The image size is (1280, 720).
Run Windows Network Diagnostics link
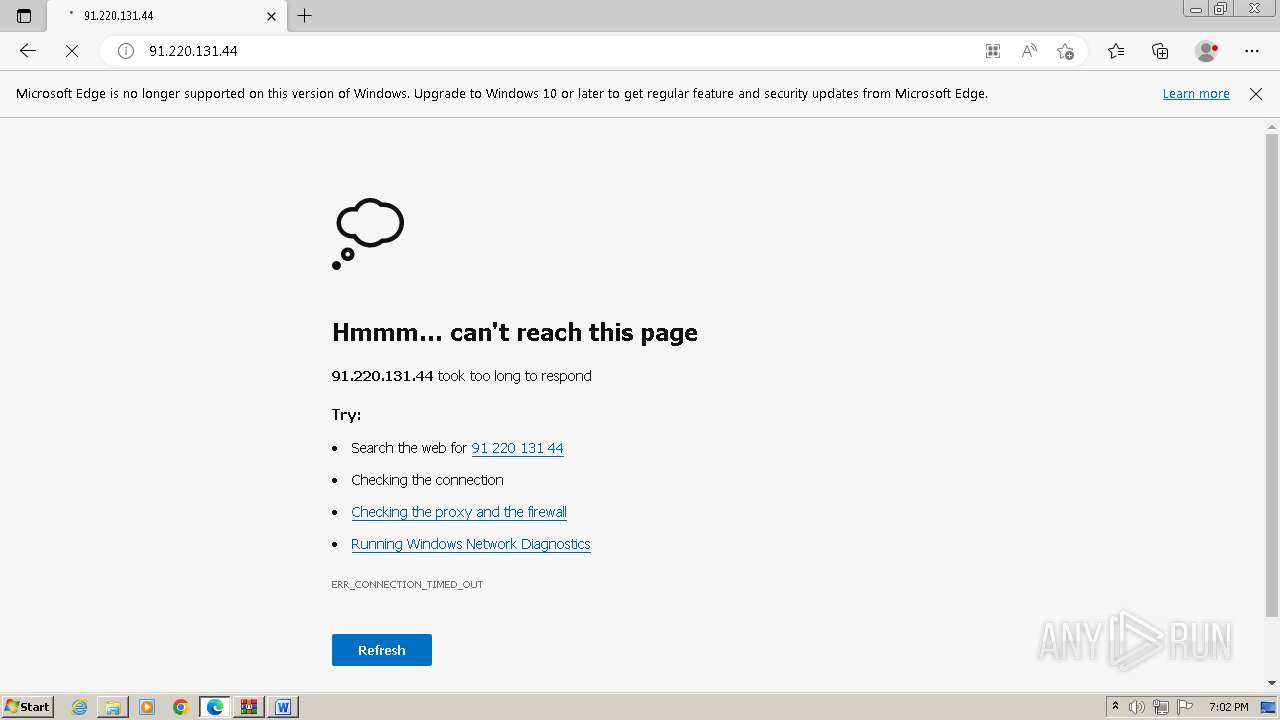click(471, 544)
